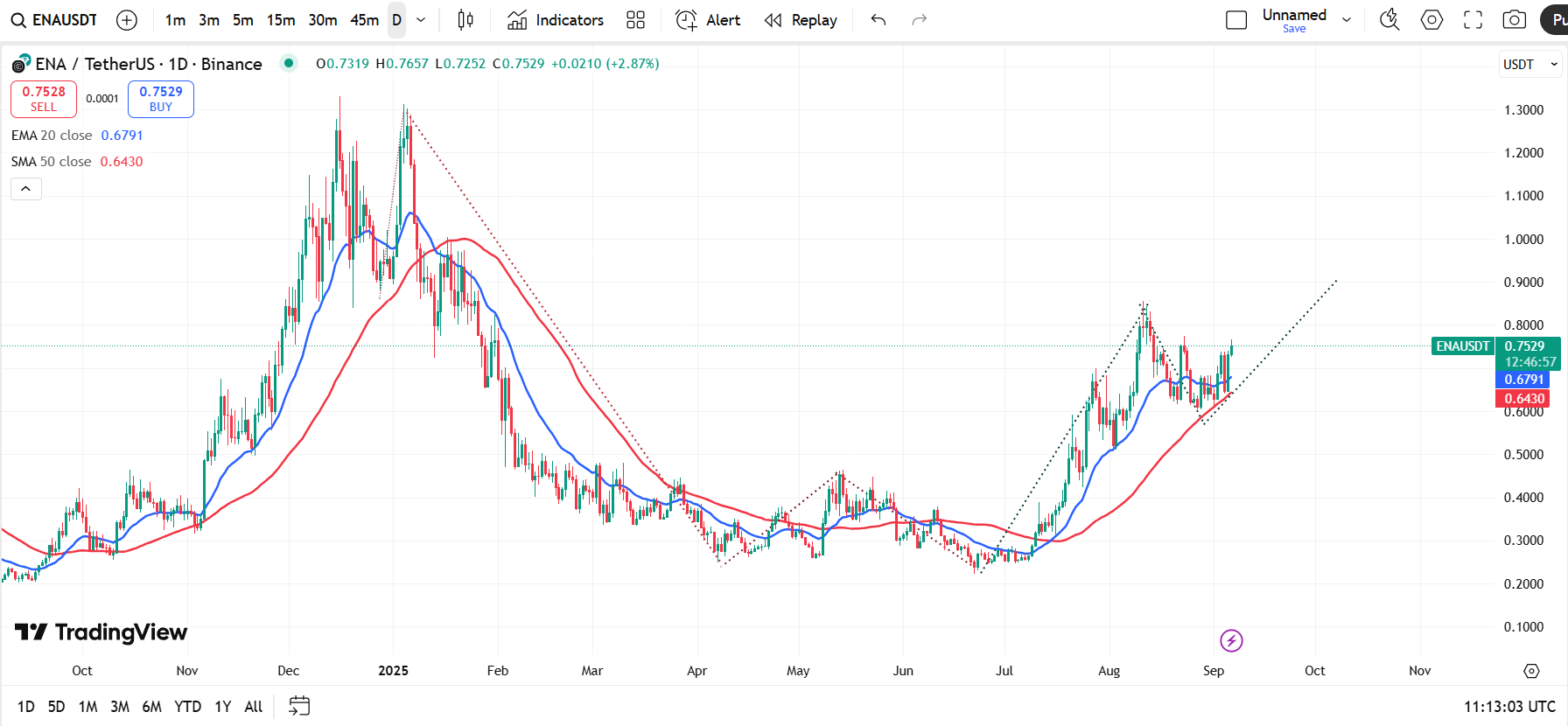This screenshot has height=726, width=1568.
Task: Click the 11:13:03 UTC timezone clock
Action: coord(1509,707)
